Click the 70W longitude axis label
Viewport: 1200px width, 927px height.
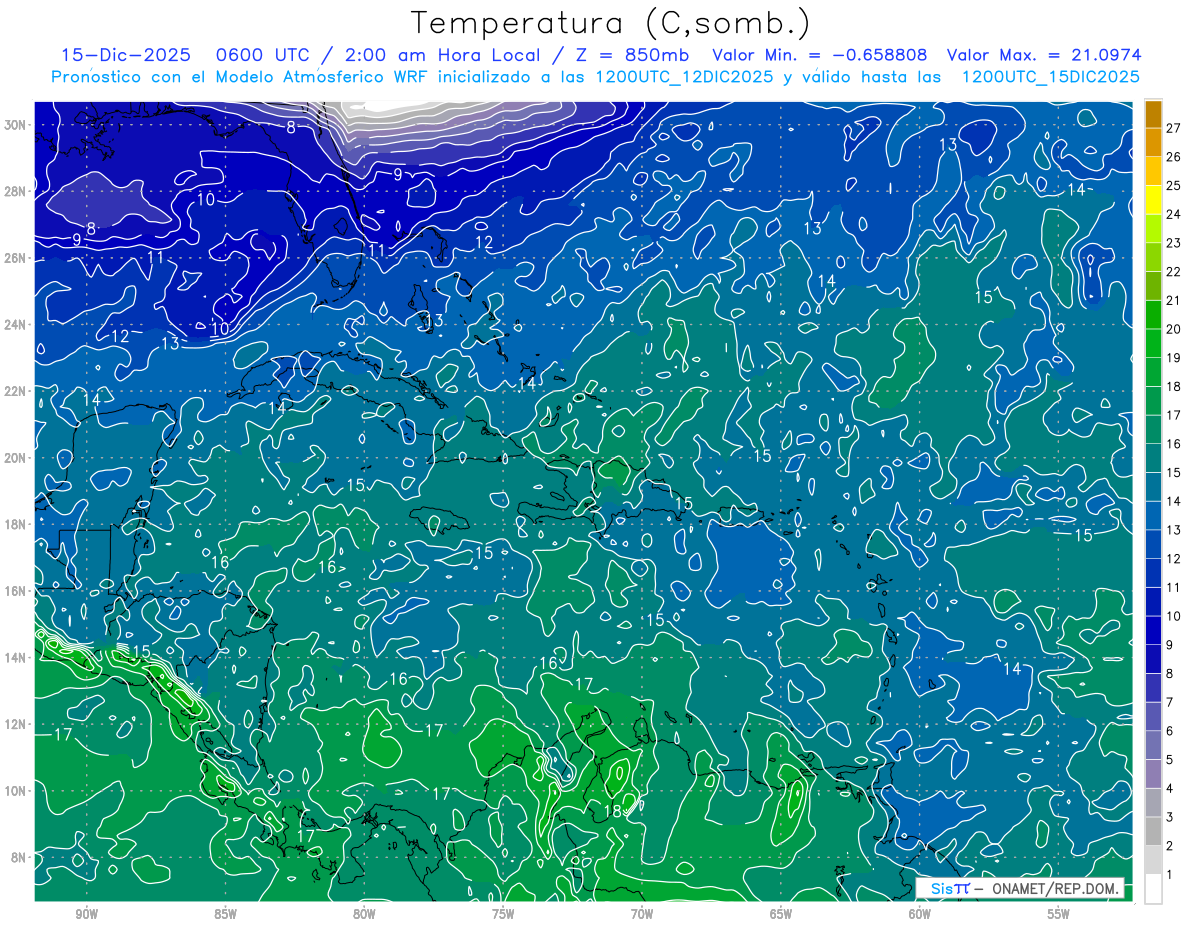pyautogui.click(x=642, y=914)
